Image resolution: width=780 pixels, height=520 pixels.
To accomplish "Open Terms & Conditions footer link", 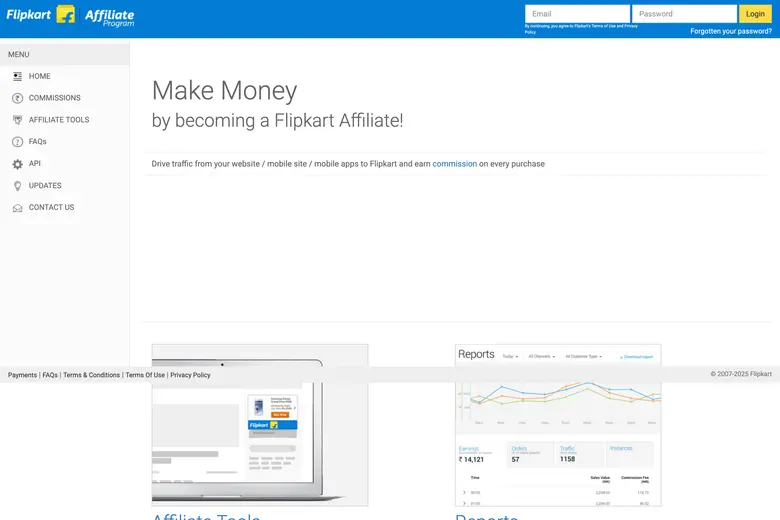I will [x=92, y=375].
